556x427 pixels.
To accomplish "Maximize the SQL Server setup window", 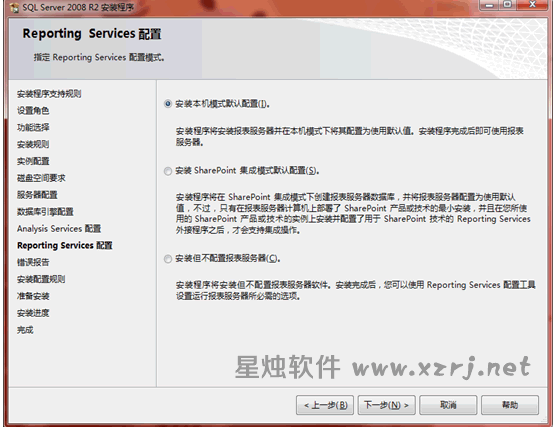I will point(508,5).
